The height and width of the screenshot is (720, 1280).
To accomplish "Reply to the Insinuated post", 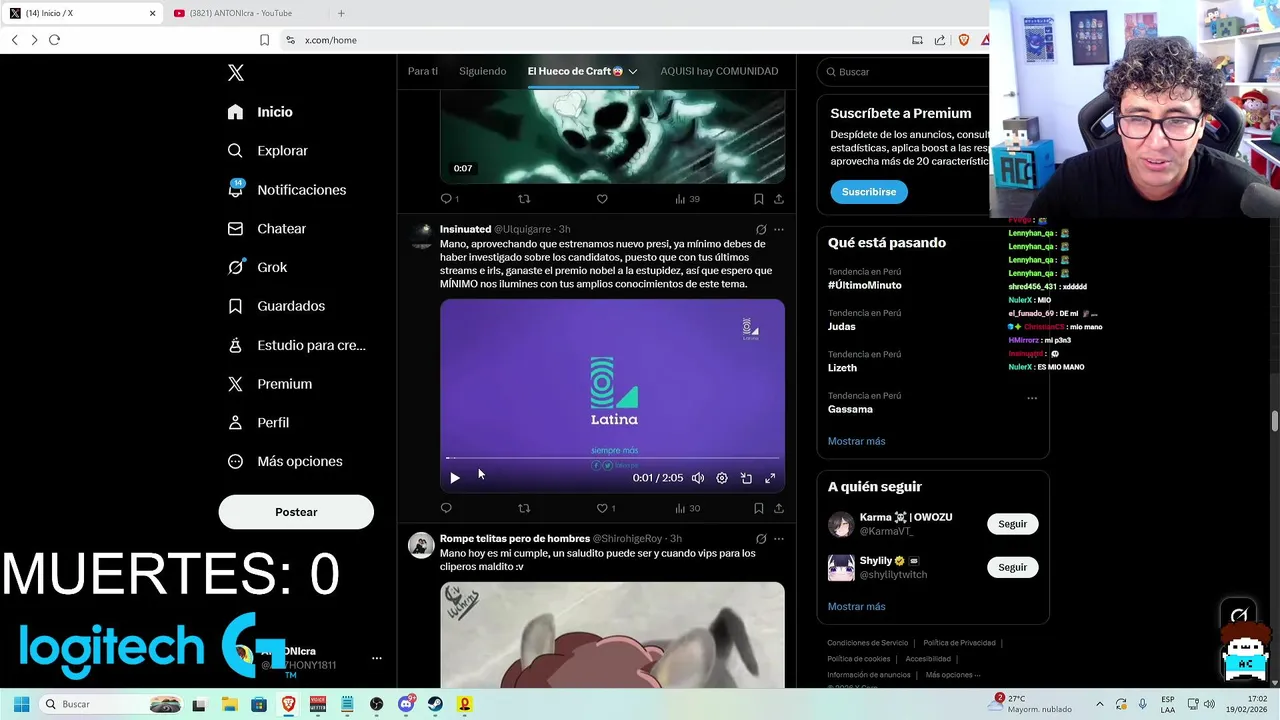I will click(x=446, y=508).
